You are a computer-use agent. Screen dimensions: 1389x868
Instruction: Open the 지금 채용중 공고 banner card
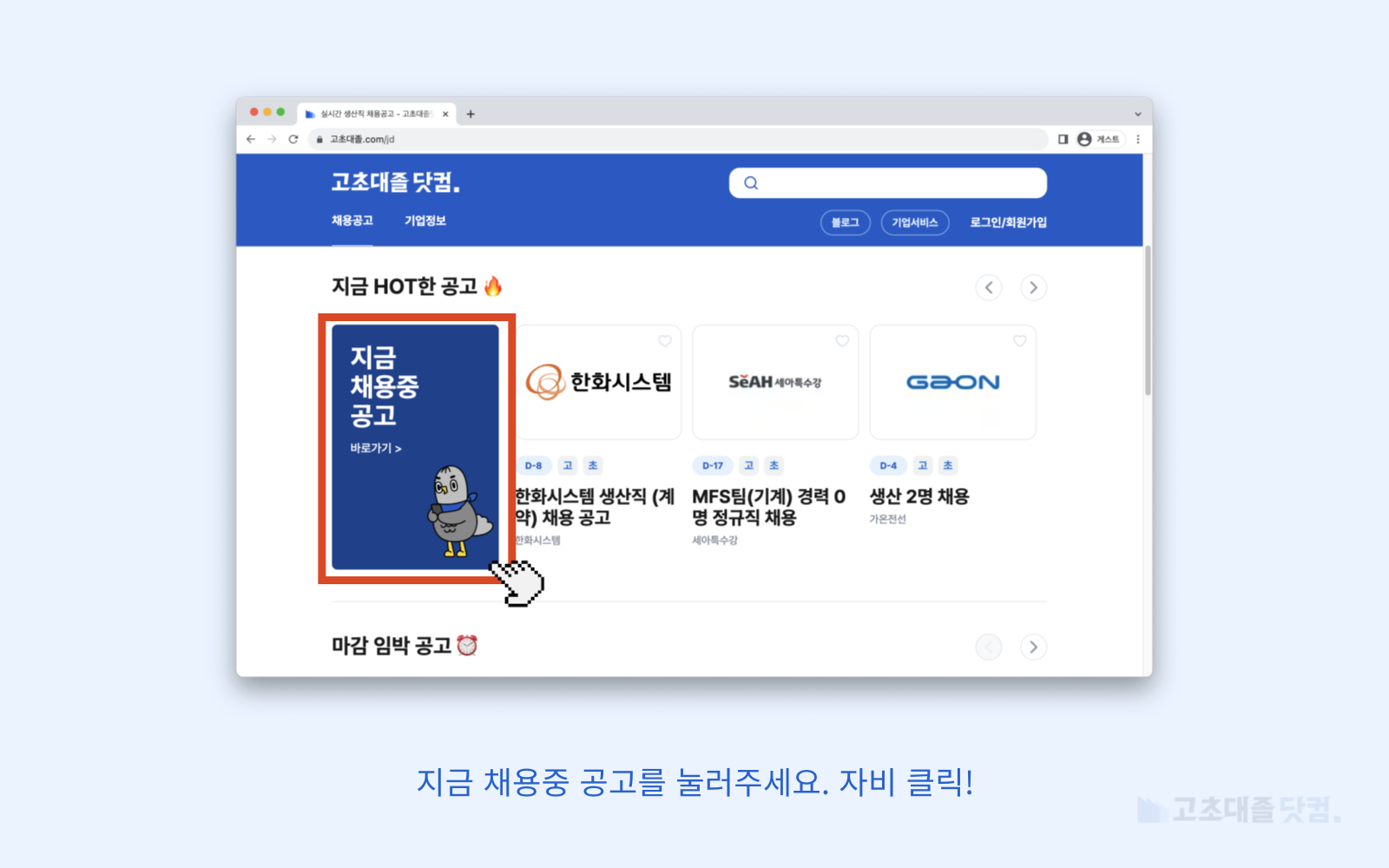(x=416, y=447)
